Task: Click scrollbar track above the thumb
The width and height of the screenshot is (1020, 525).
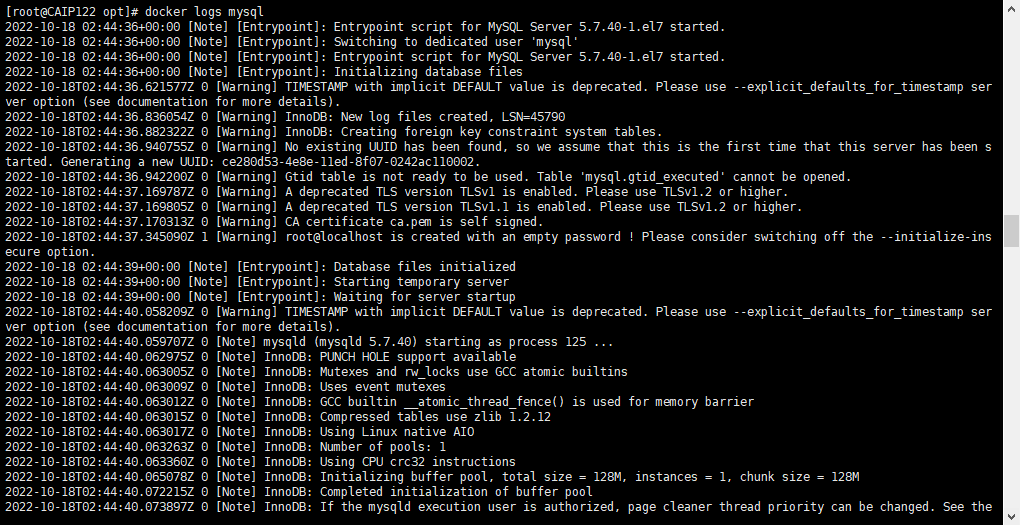Action: (1012, 114)
